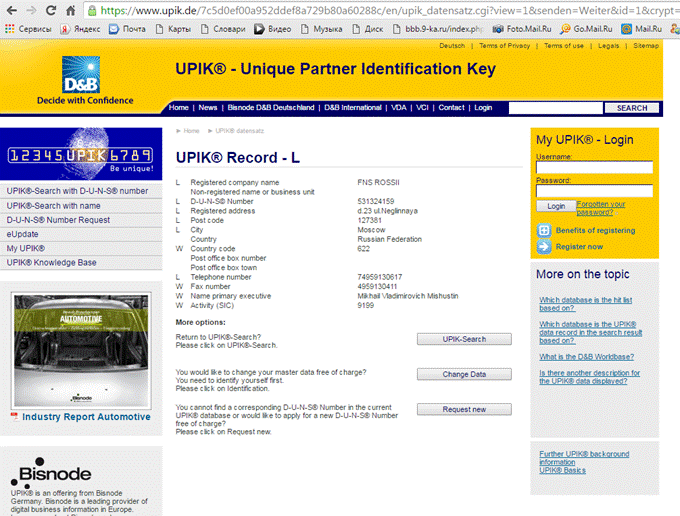Go to D&B International in navigation
The height and width of the screenshot is (516, 680).
pos(352,107)
